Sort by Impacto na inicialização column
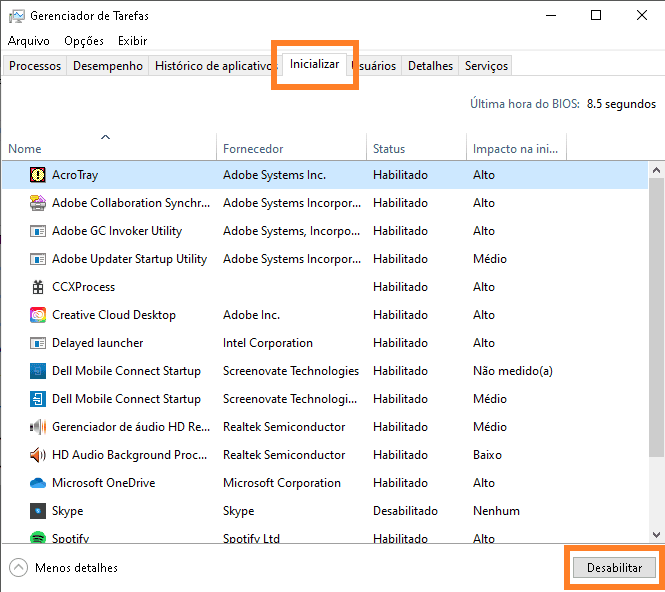This screenshot has height=592, width=665. 515,149
